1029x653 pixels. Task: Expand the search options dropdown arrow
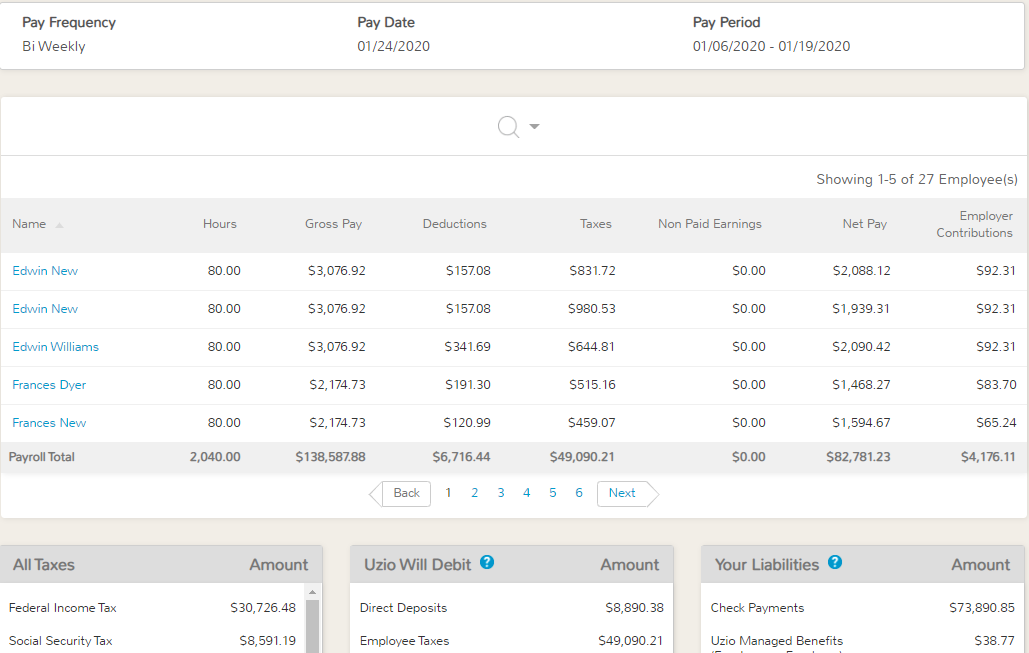tap(534, 127)
